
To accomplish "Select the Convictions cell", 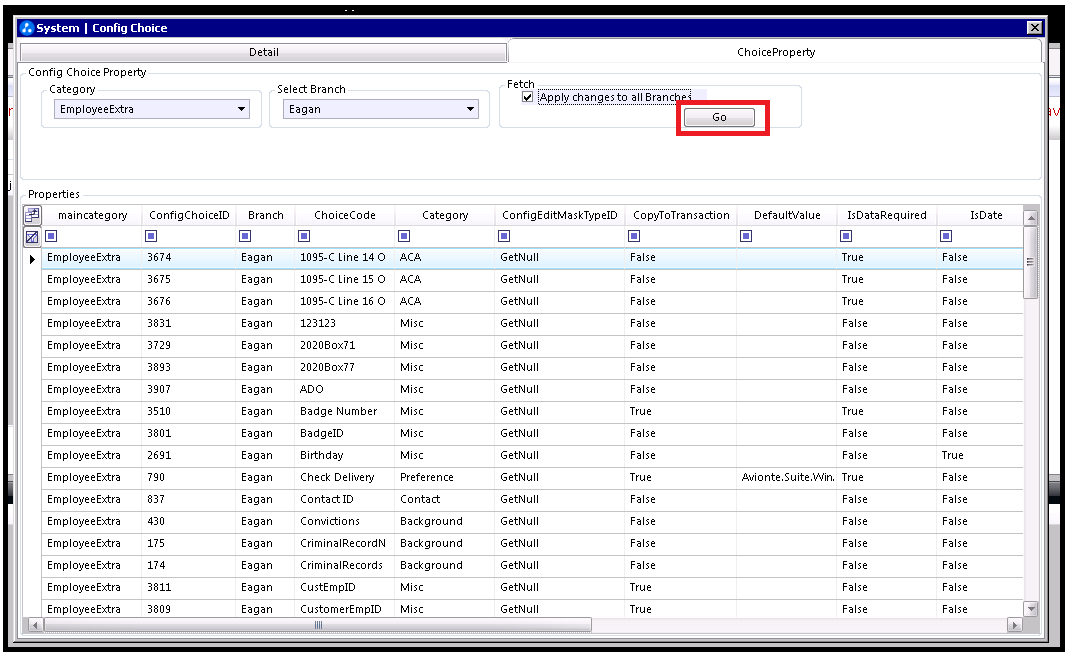I will (345, 521).
